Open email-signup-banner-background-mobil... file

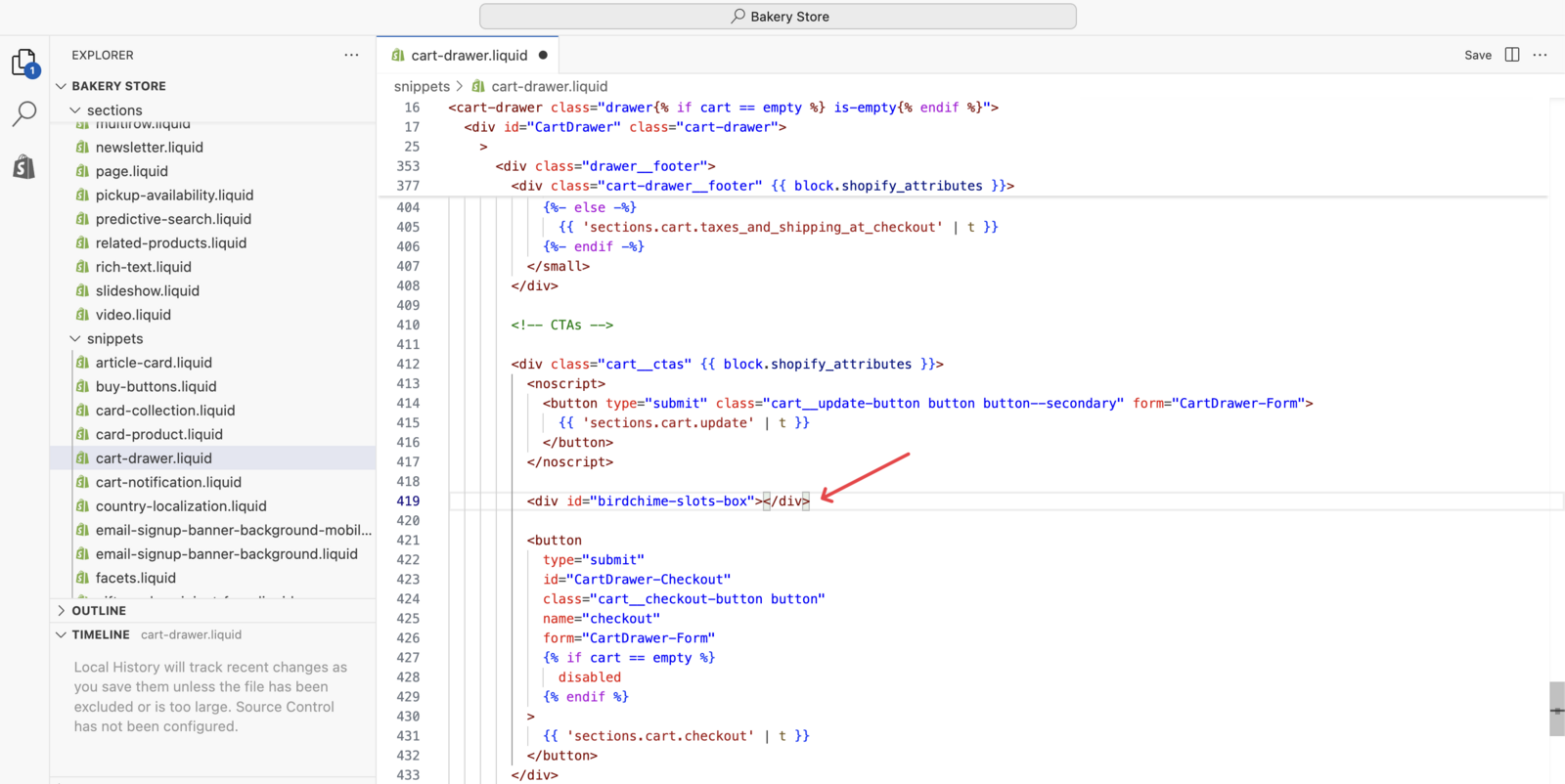(x=233, y=530)
